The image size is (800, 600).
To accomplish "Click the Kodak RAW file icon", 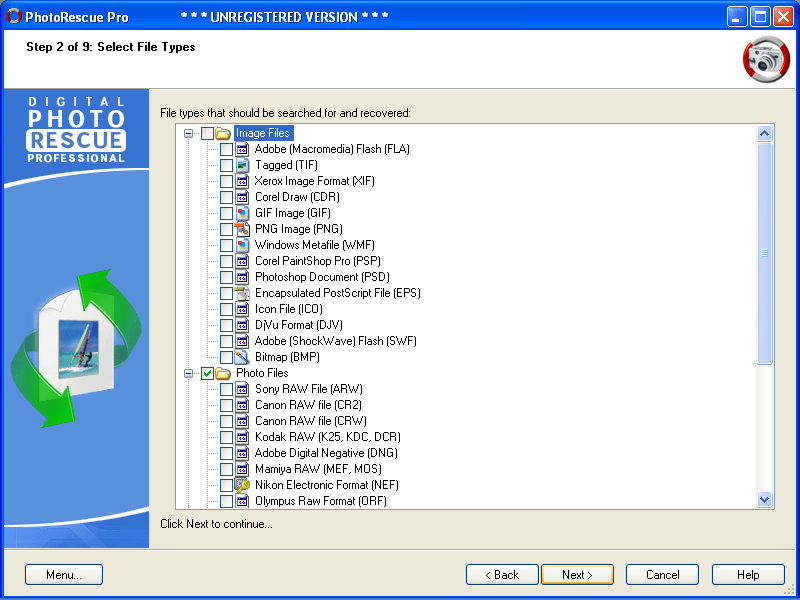I will [242, 437].
